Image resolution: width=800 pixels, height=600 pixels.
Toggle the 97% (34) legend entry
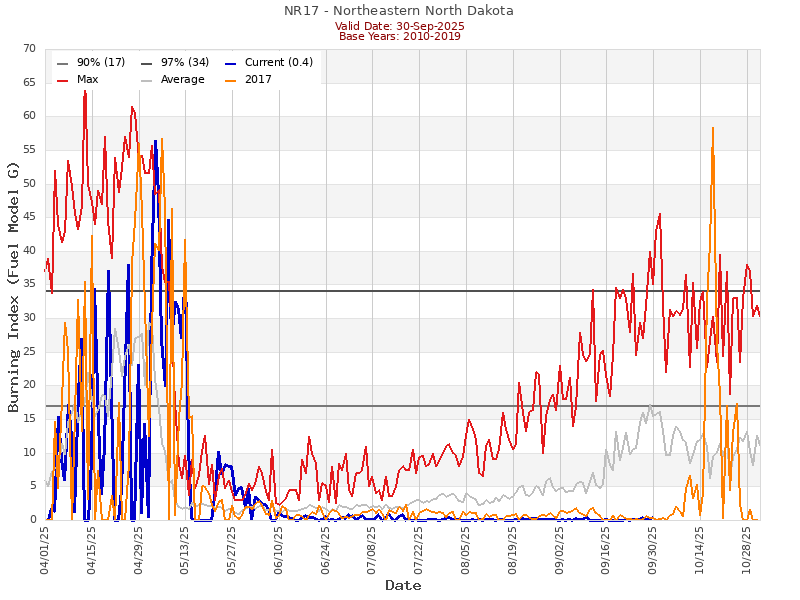(x=185, y=63)
